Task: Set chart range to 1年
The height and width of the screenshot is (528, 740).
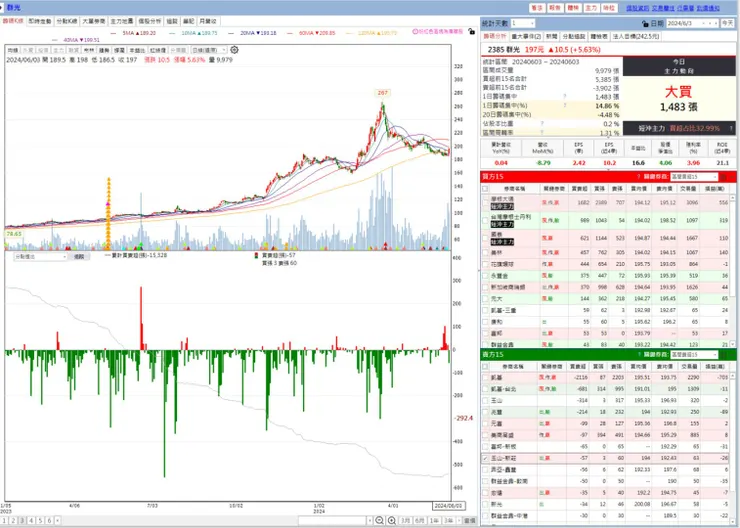Action: coord(434,520)
